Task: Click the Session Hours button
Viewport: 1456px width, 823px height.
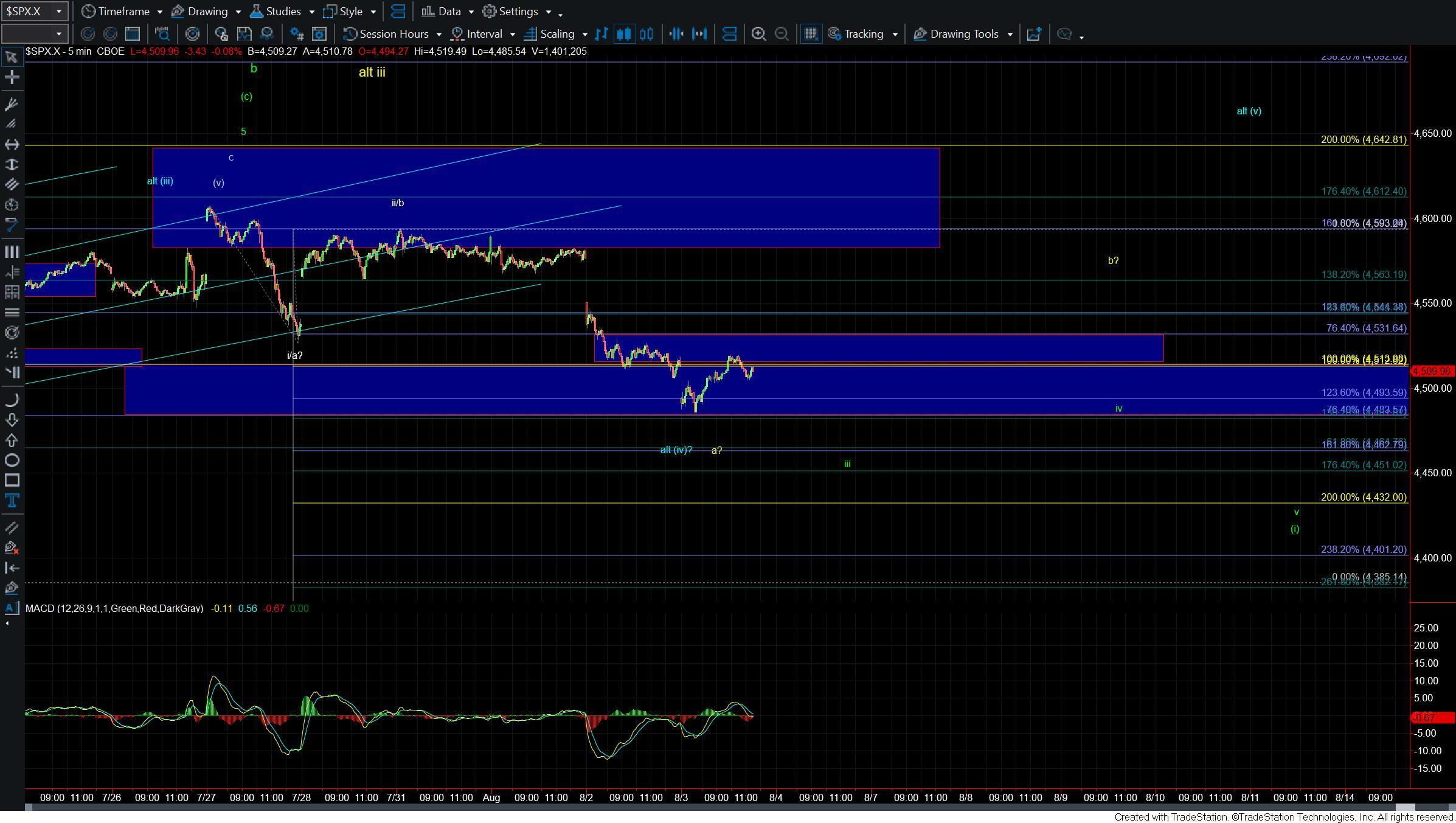Action: click(393, 34)
